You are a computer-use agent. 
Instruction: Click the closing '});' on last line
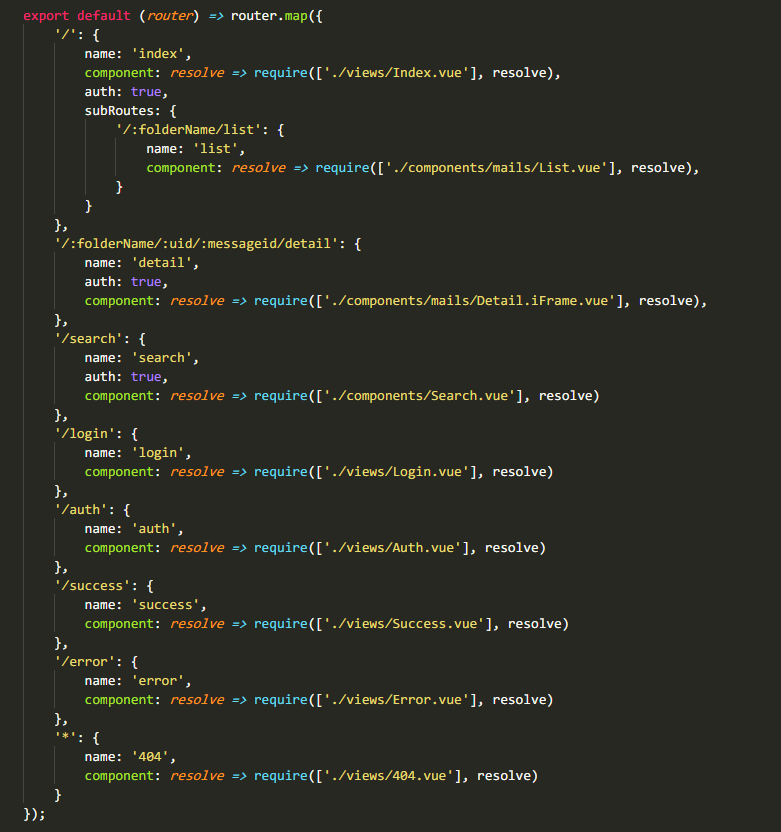(34, 813)
